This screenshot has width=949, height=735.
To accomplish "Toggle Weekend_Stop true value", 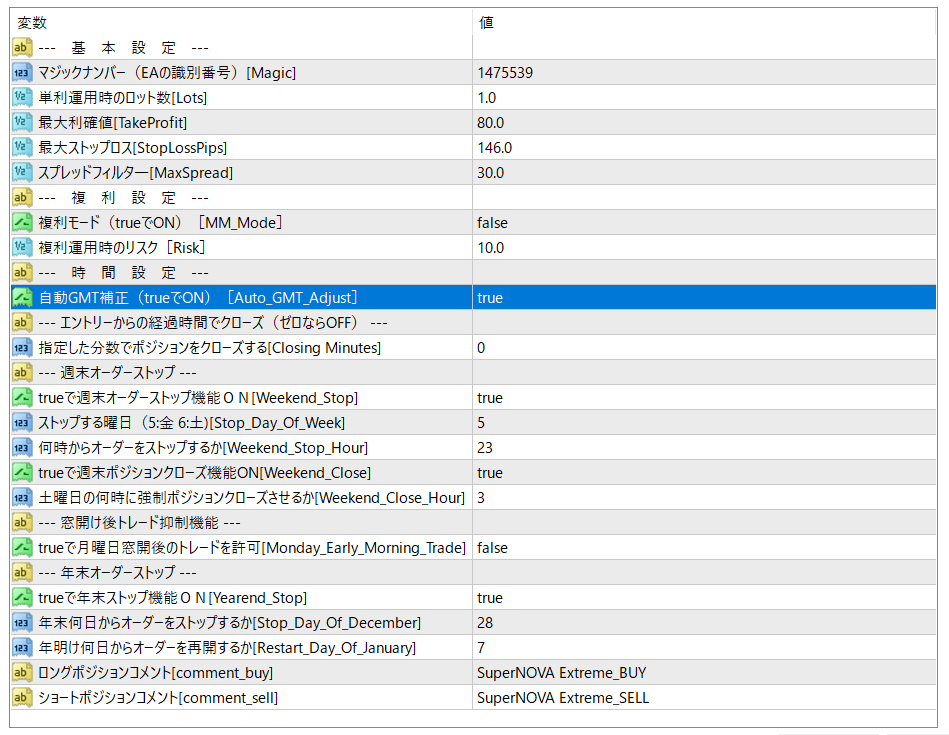I will (x=490, y=398).
